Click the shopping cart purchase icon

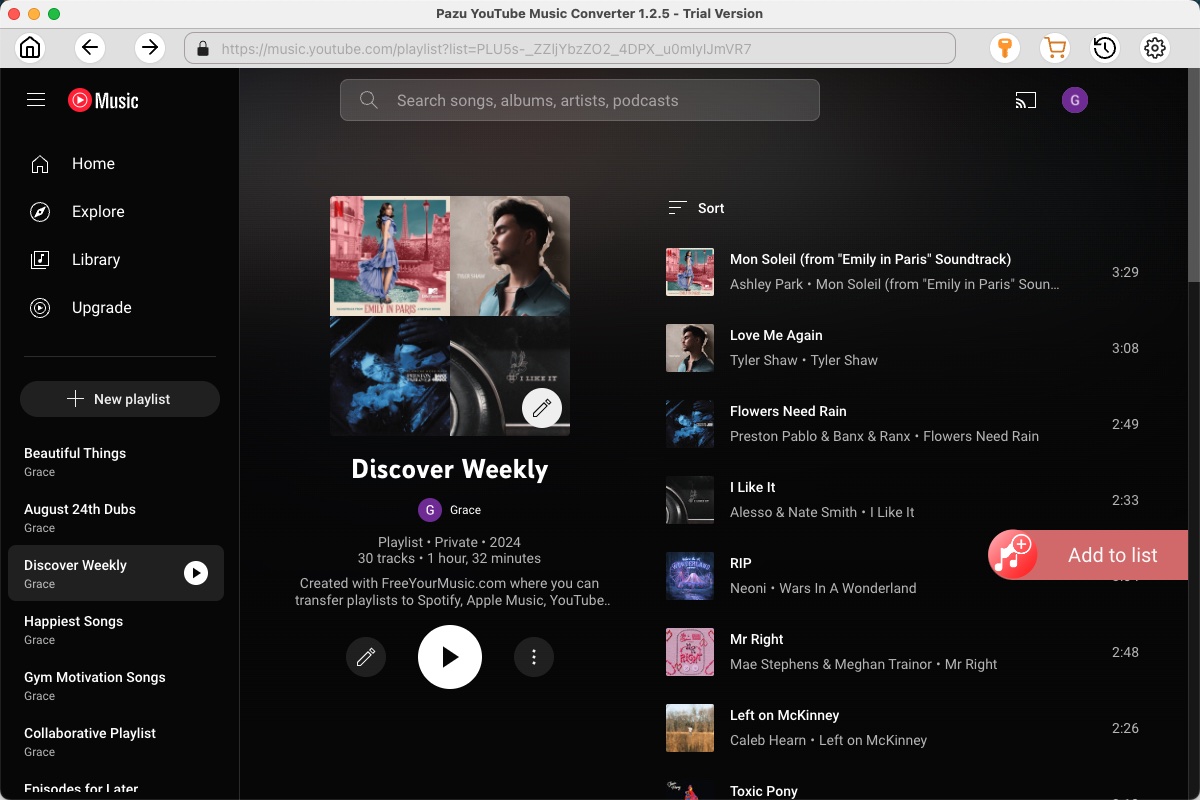tap(1054, 47)
